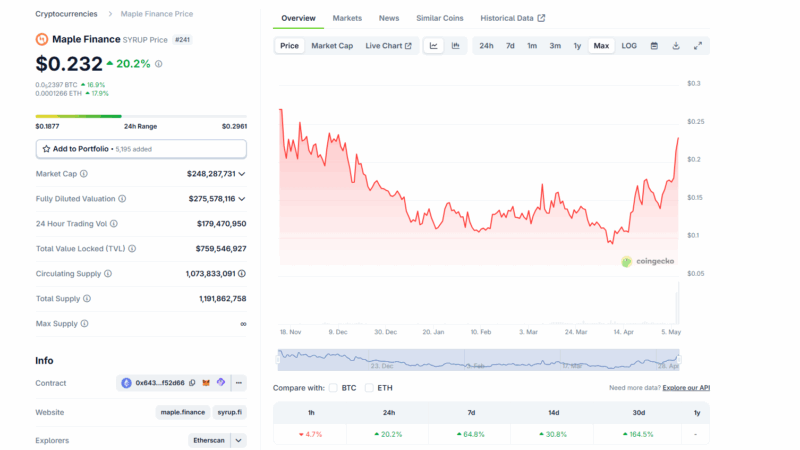Show Max Supply info icon
This screenshot has width=800, height=450.
[84, 323]
